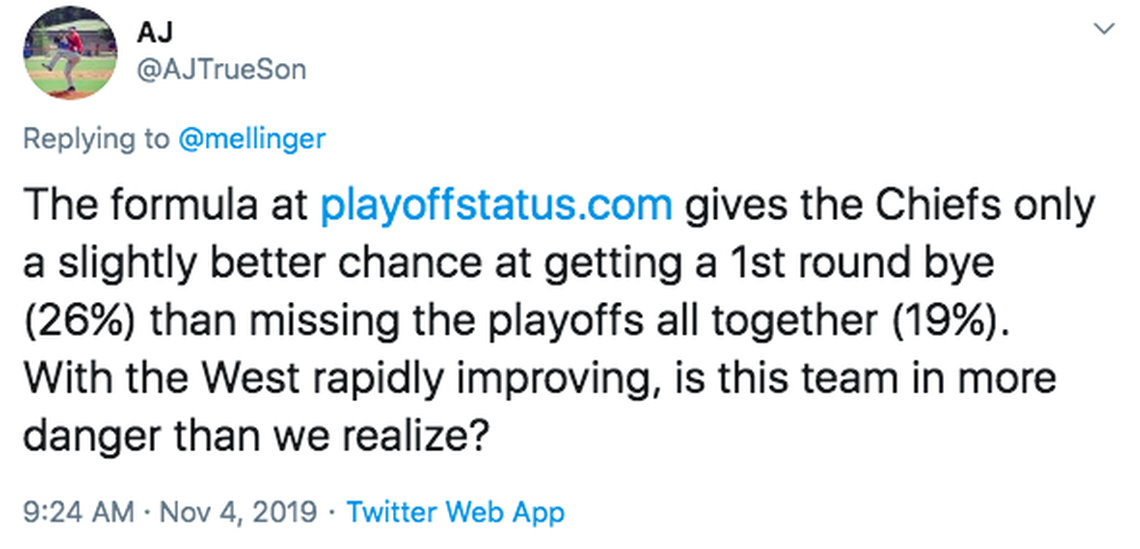
Task: Click the "Replying to" label
Action: pyautogui.click(x=96, y=138)
